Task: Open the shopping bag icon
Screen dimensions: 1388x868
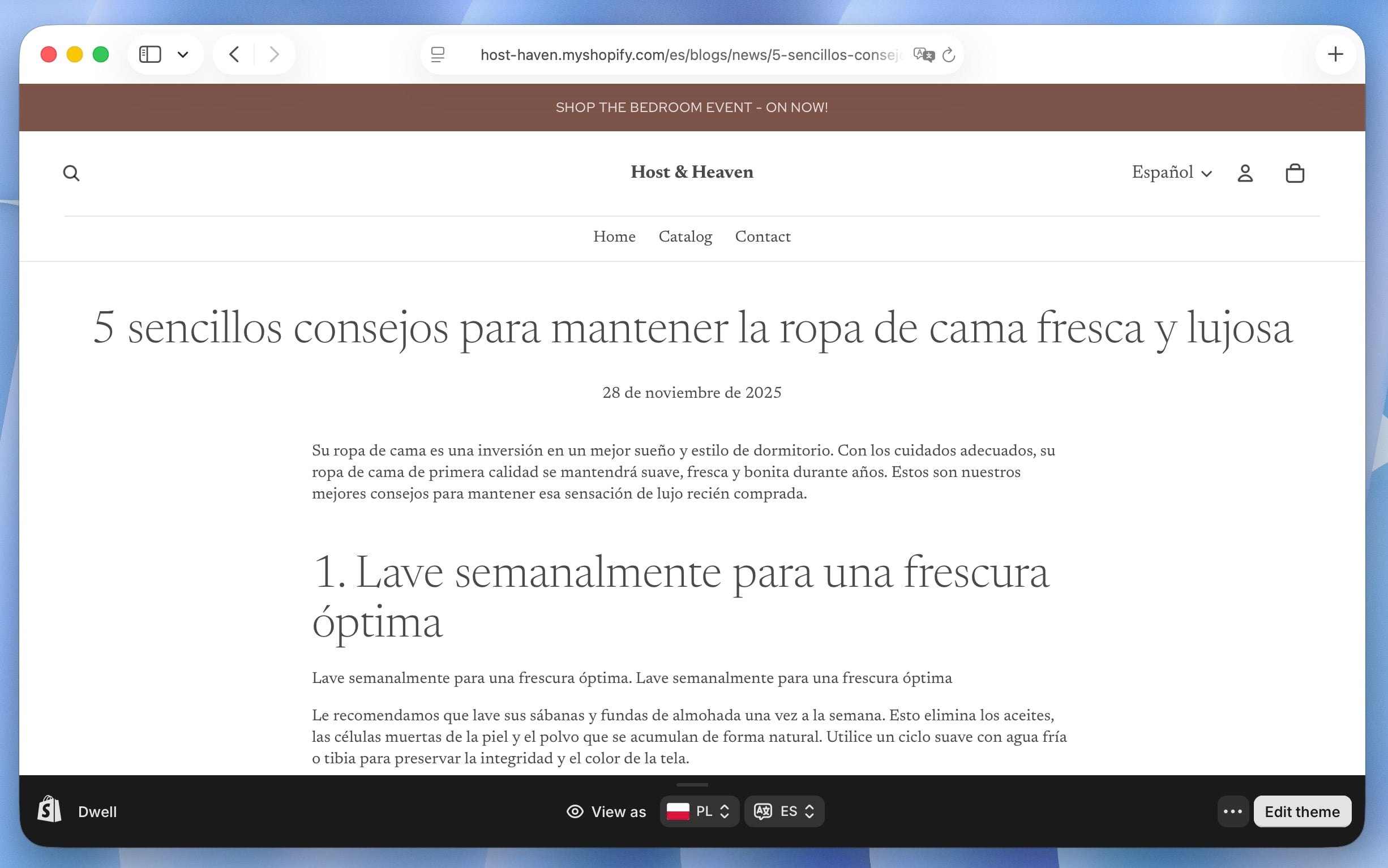Action: [1294, 172]
